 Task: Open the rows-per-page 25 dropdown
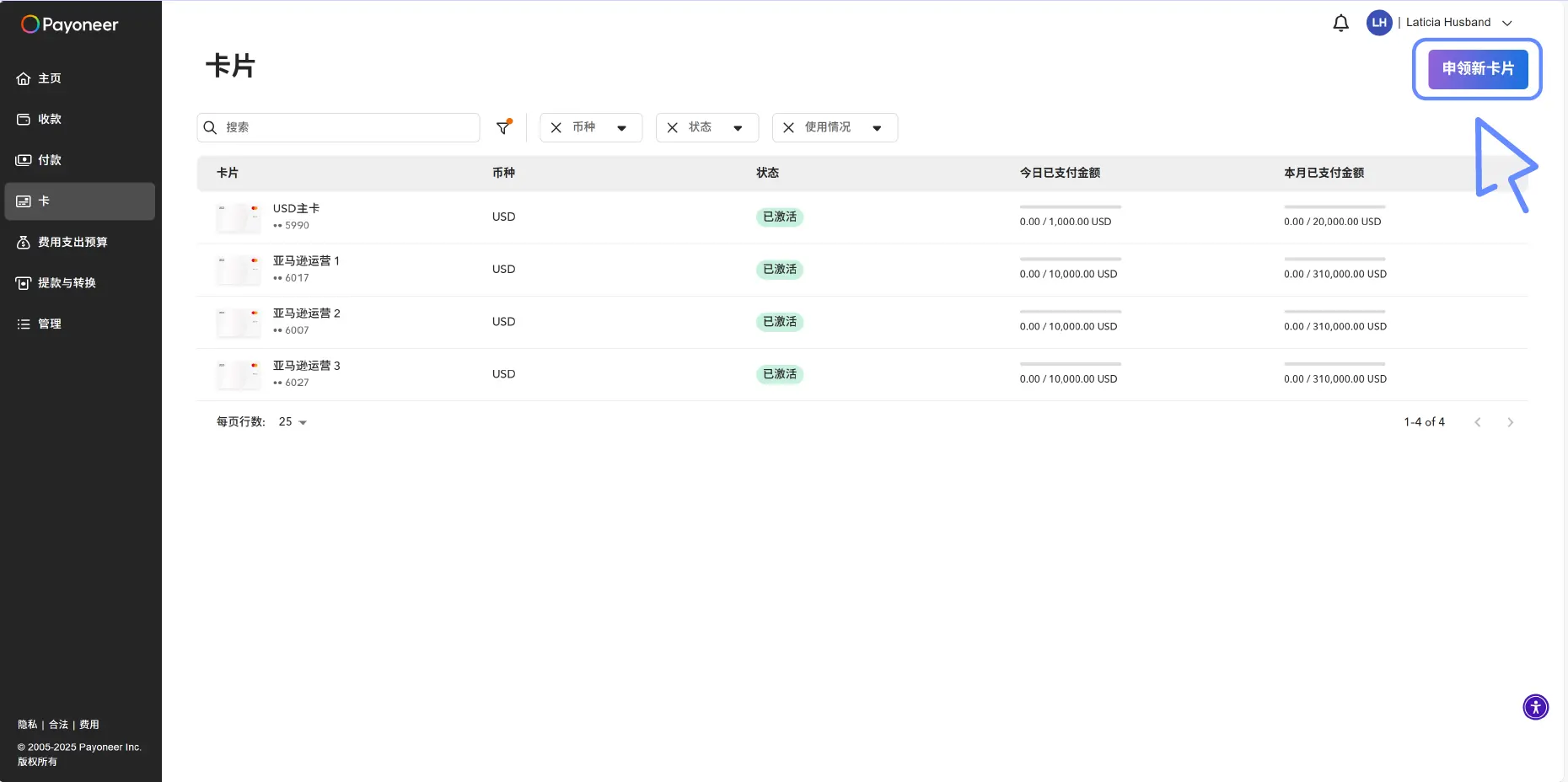(293, 422)
